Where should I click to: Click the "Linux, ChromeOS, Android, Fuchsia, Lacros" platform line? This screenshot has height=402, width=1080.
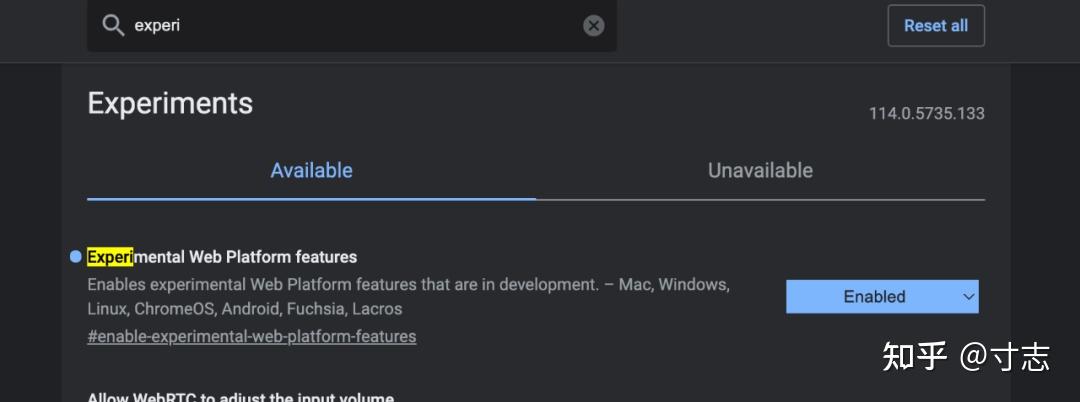pos(245,310)
